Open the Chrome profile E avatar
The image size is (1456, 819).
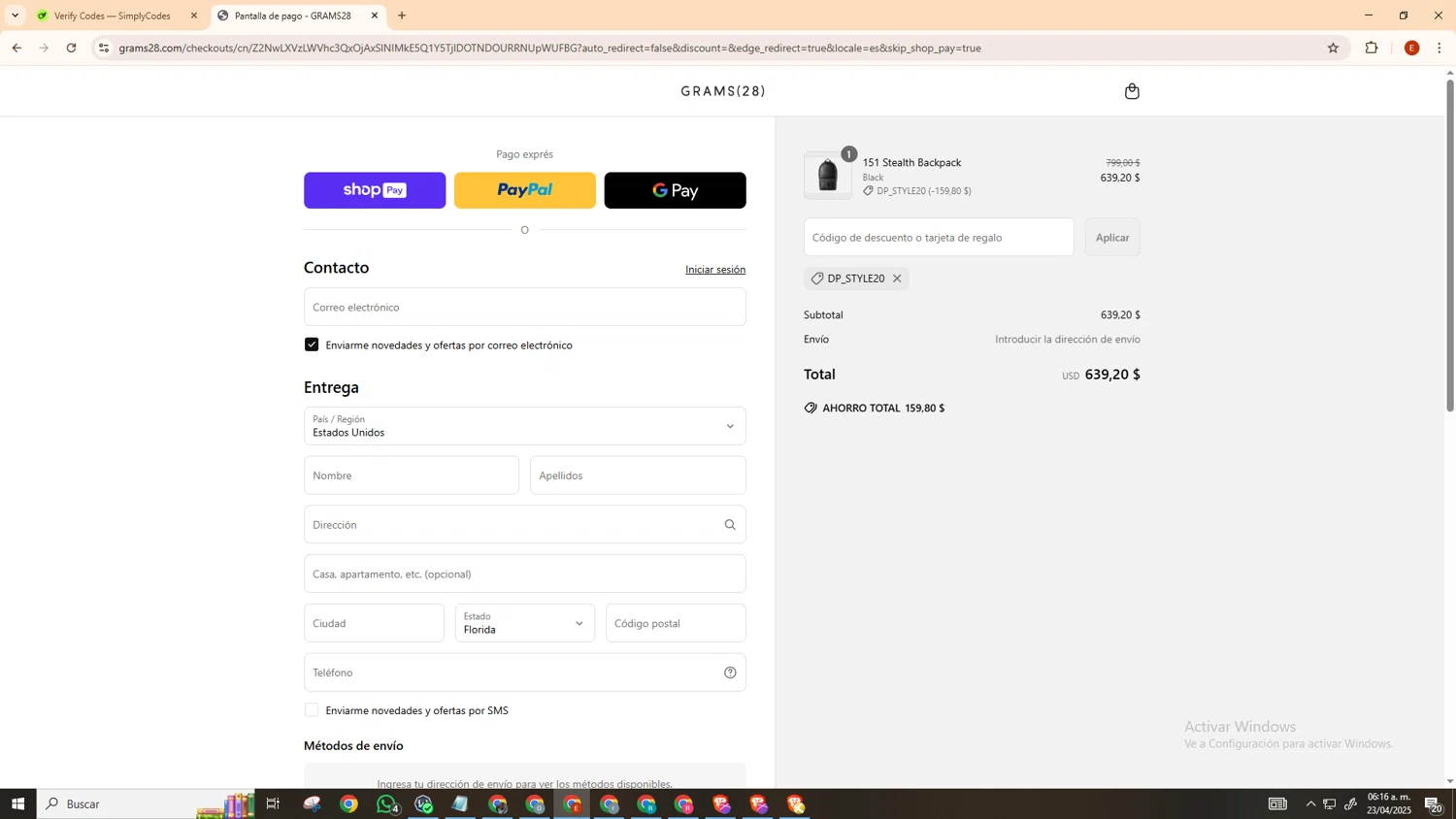point(1411,48)
